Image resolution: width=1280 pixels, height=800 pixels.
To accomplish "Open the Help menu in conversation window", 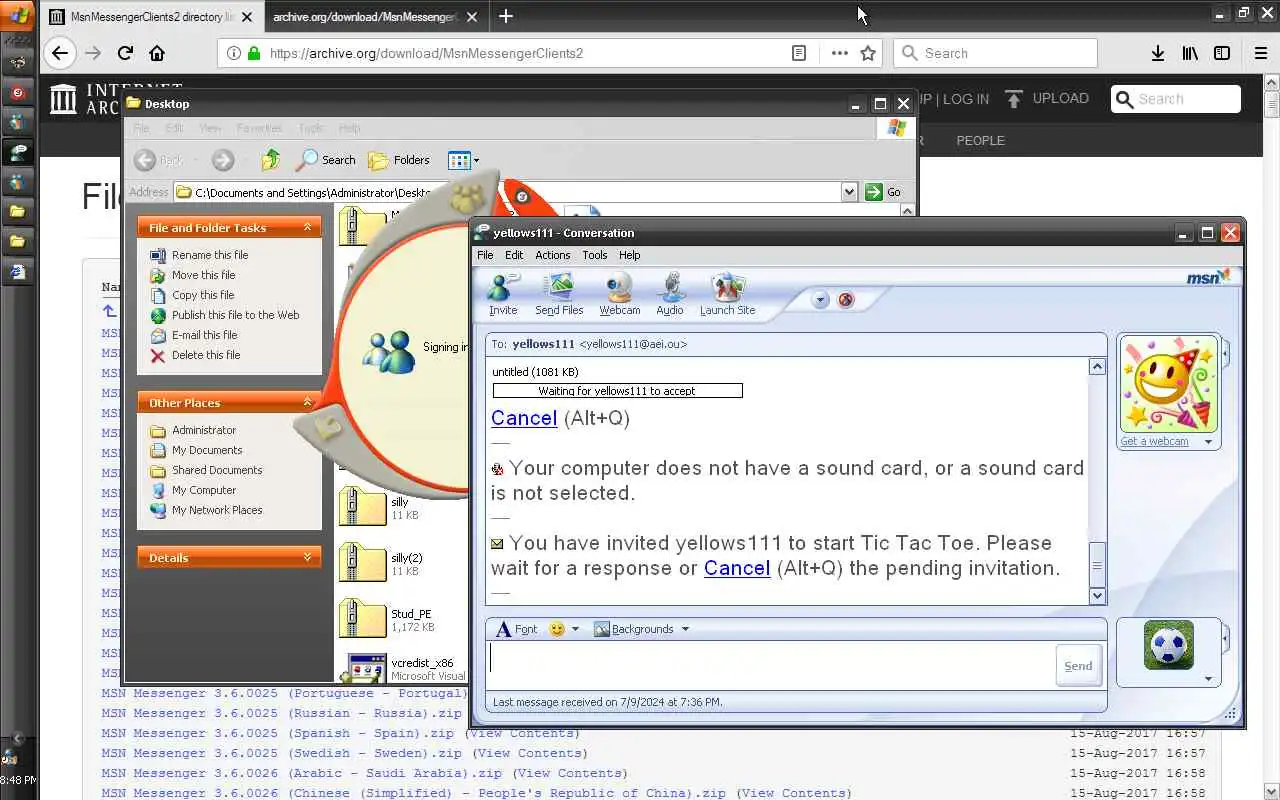I will point(629,255).
